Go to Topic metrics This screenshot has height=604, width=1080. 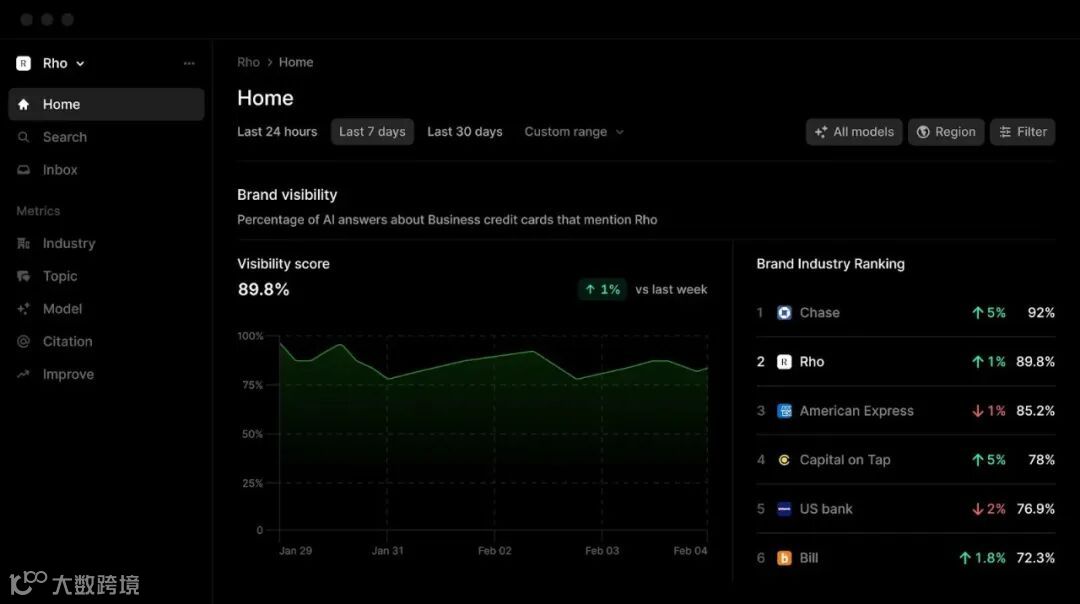(106, 276)
